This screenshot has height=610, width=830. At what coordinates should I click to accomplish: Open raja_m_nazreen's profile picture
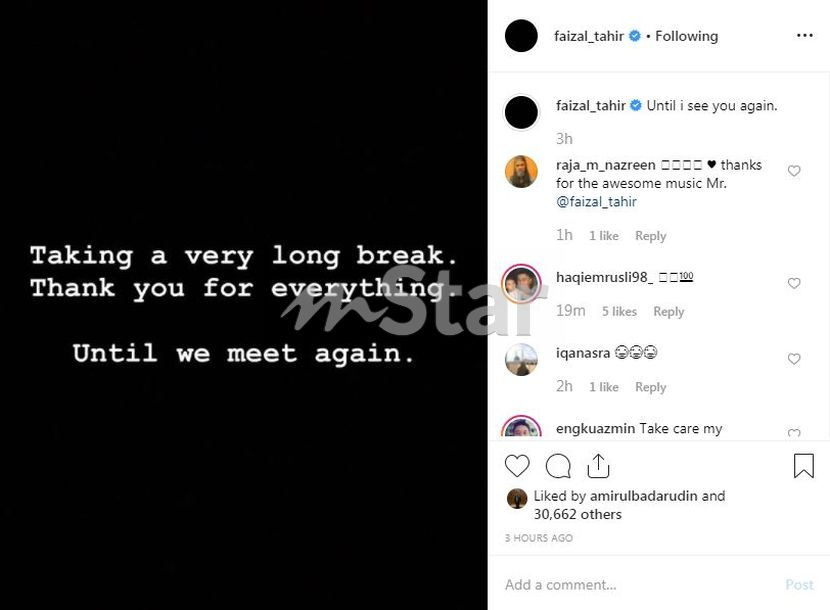click(x=521, y=172)
